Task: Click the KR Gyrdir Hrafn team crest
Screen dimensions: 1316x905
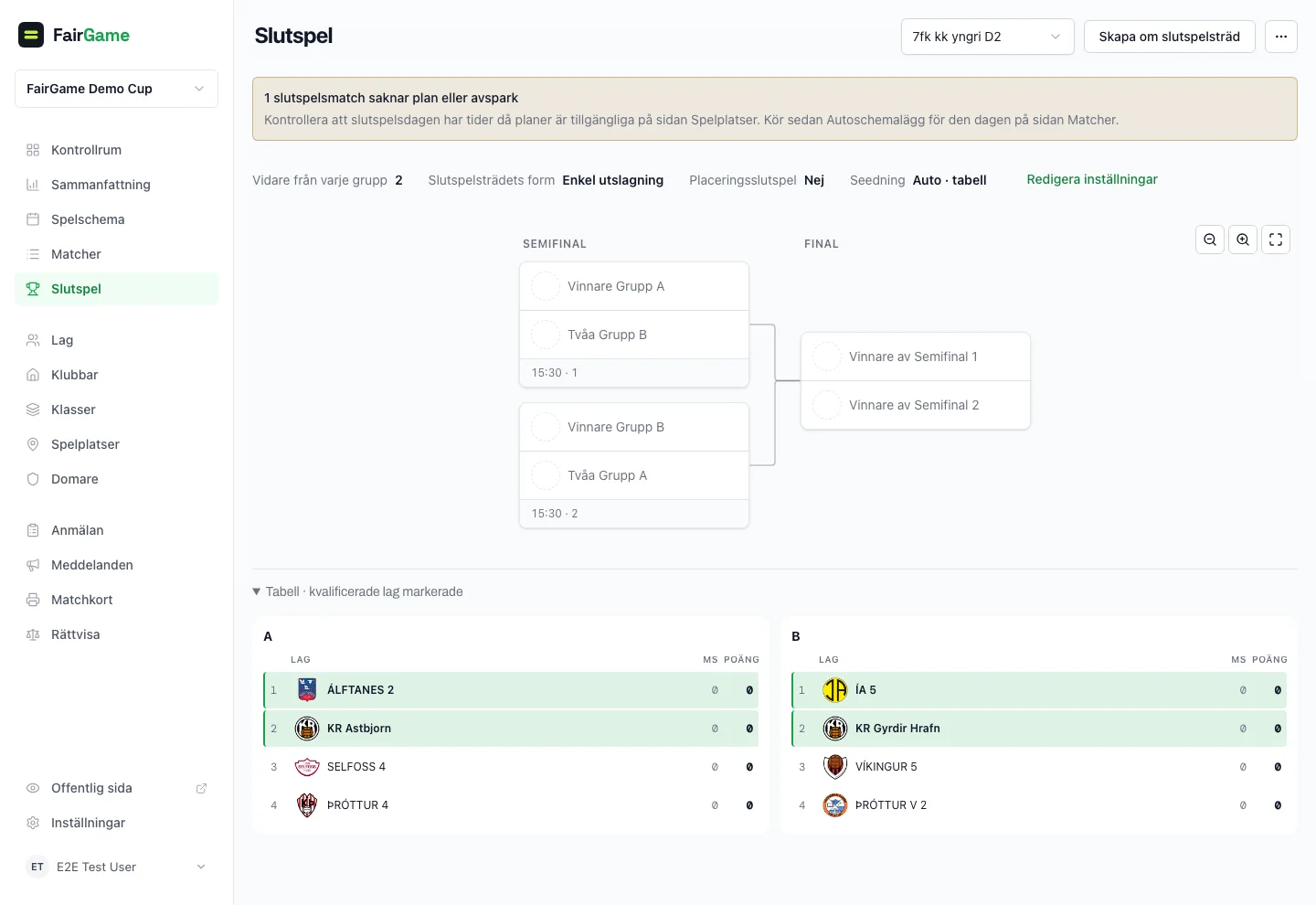Action: tap(835, 729)
